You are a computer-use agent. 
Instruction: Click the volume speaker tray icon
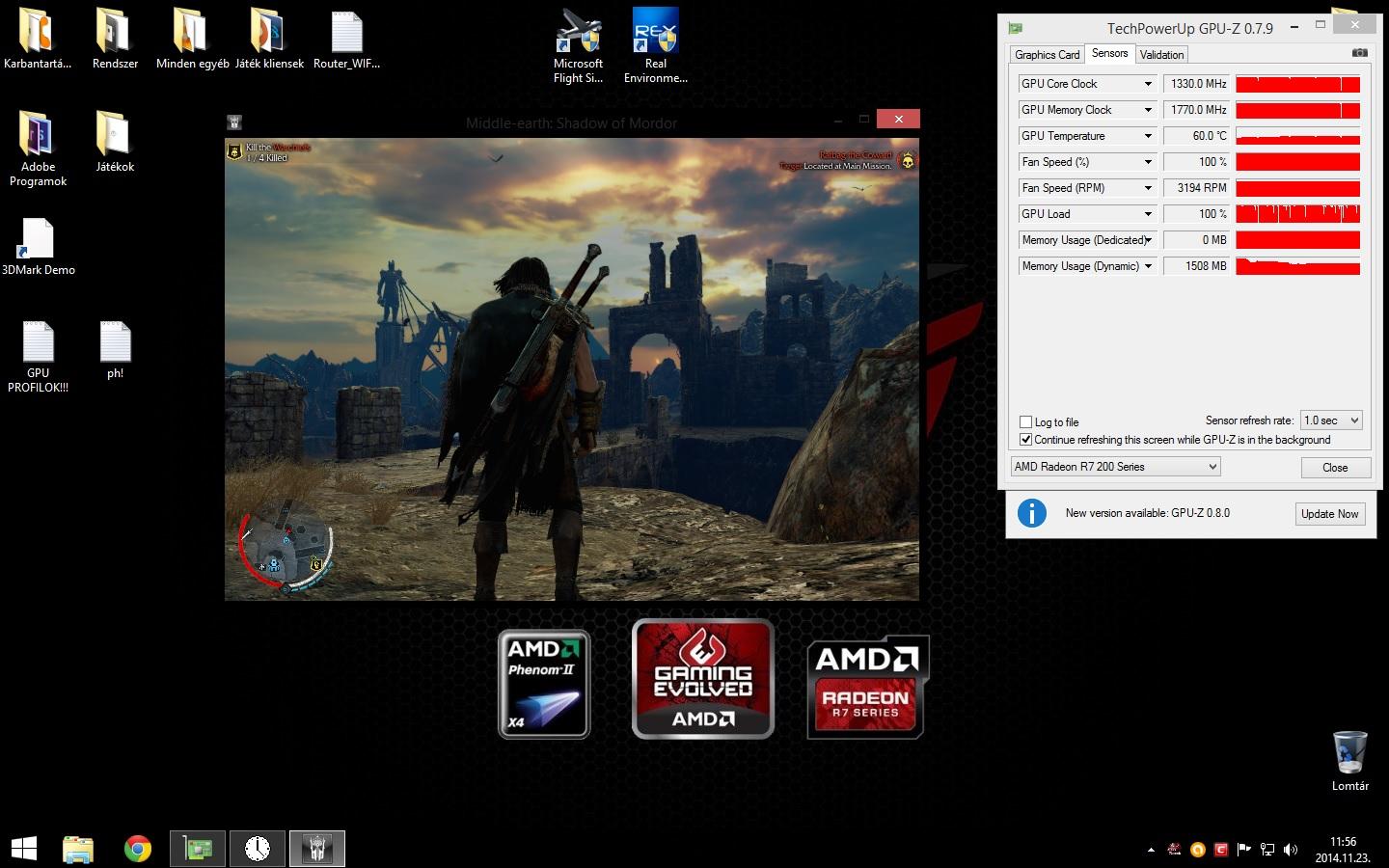(1291, 850)
